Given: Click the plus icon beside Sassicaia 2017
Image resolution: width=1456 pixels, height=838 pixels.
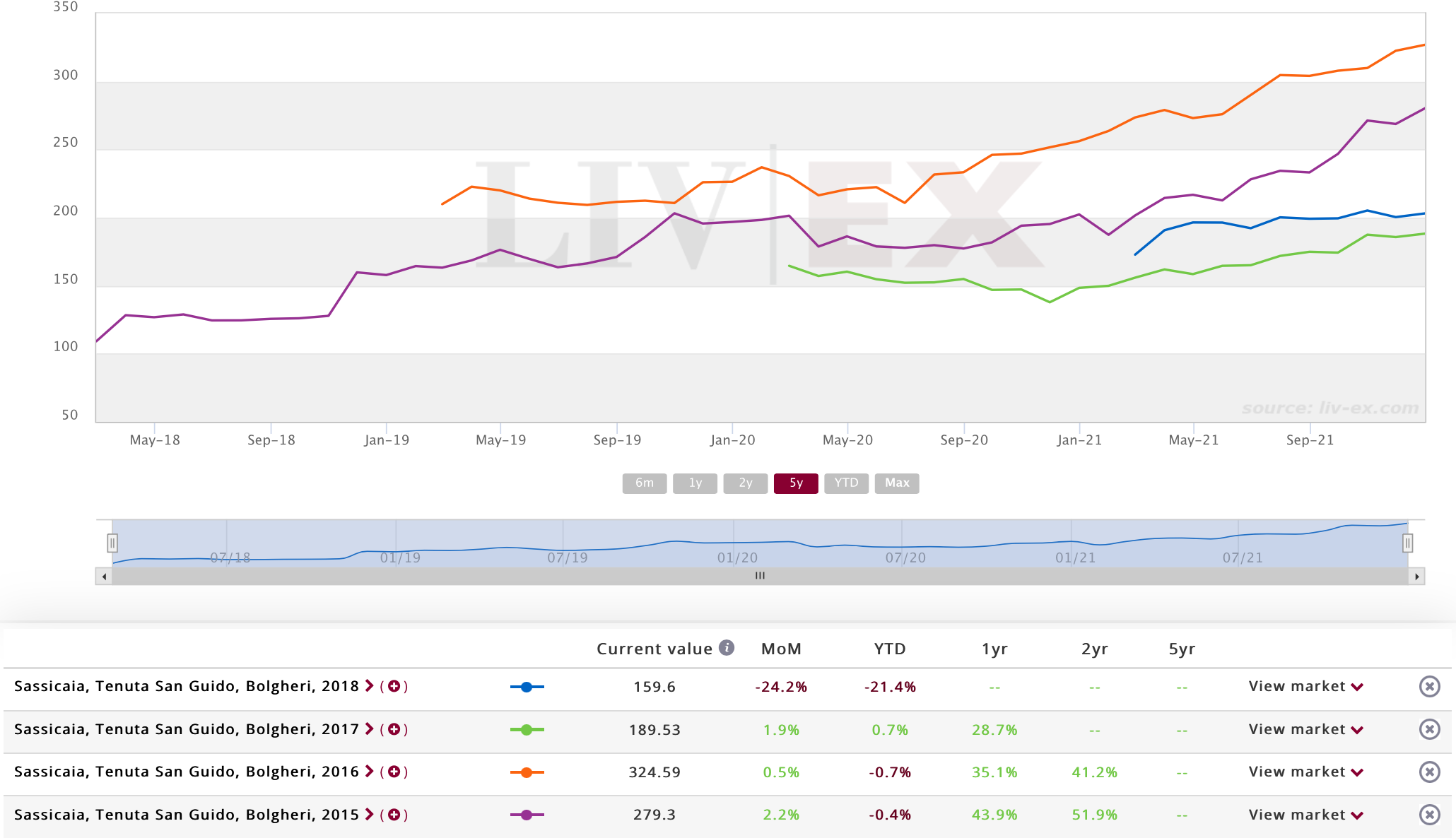Looking at the screenshot, I should point(394,729).
